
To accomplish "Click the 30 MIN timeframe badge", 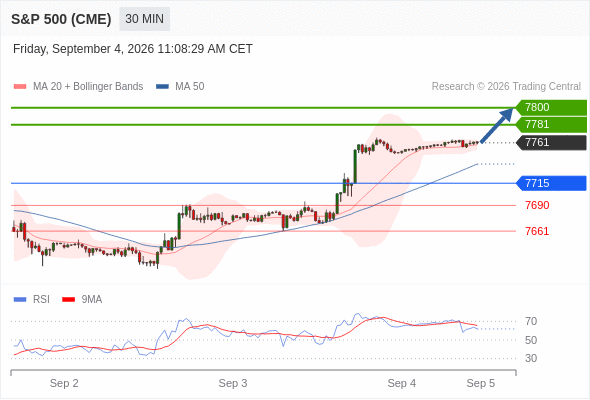I will coord(144,19).
